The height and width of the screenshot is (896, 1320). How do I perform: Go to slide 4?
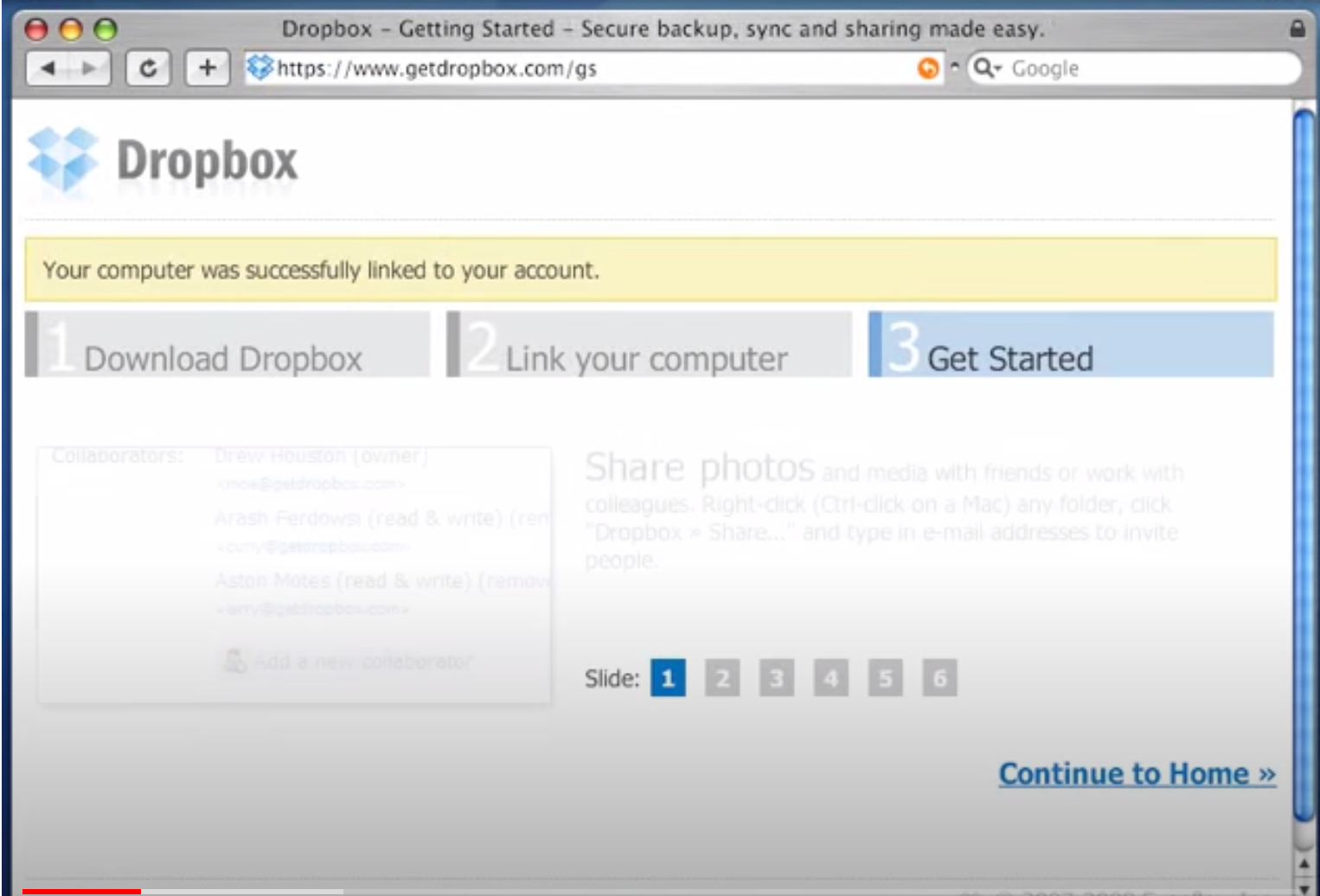click(x=831, y=678)
